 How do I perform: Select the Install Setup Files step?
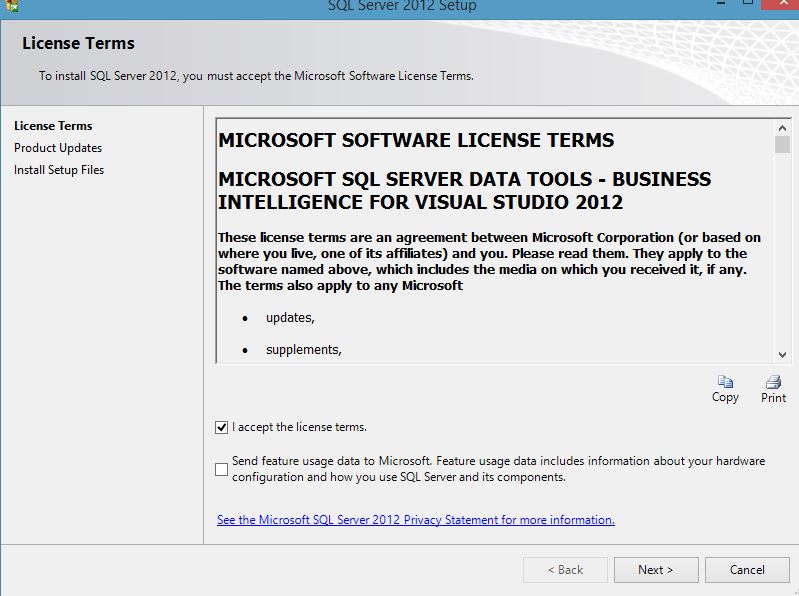59,170
